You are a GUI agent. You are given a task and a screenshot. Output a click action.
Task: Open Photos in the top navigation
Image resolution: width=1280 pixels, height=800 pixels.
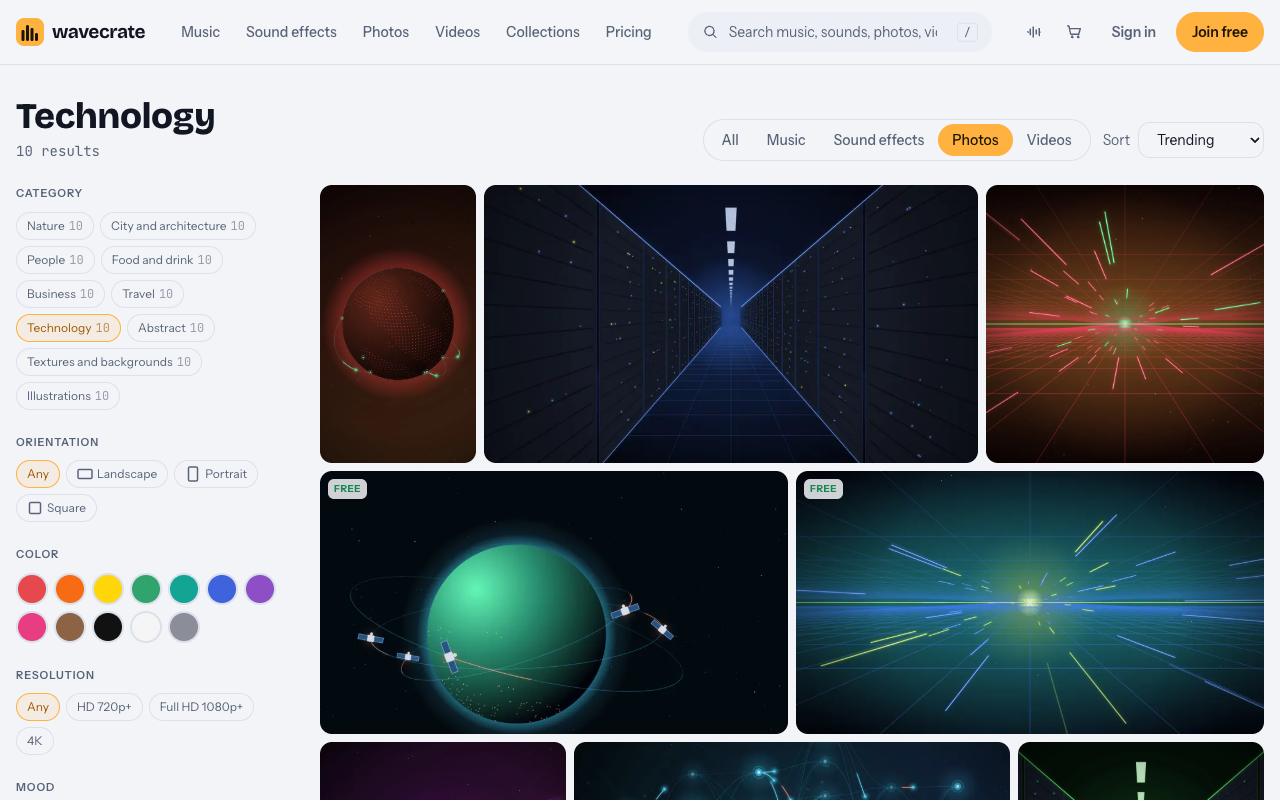coord(386,32)
